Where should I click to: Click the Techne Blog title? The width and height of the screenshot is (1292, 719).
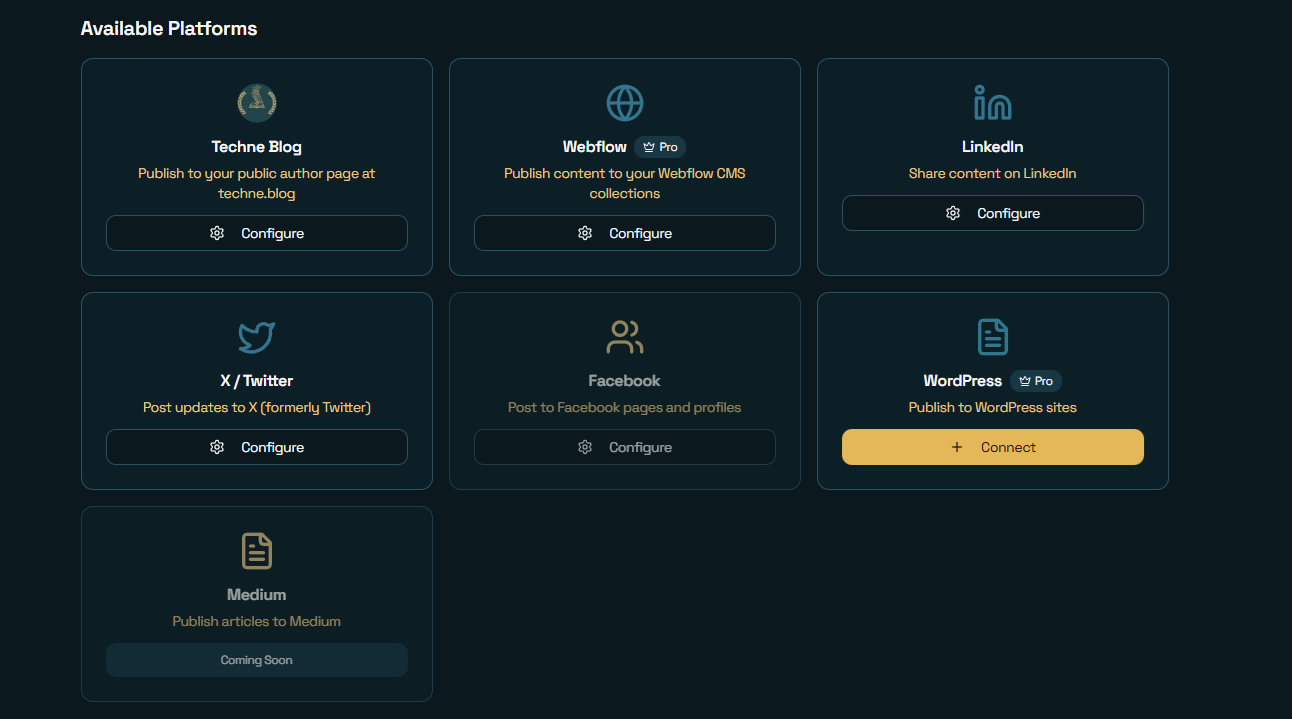coord(257,147)
